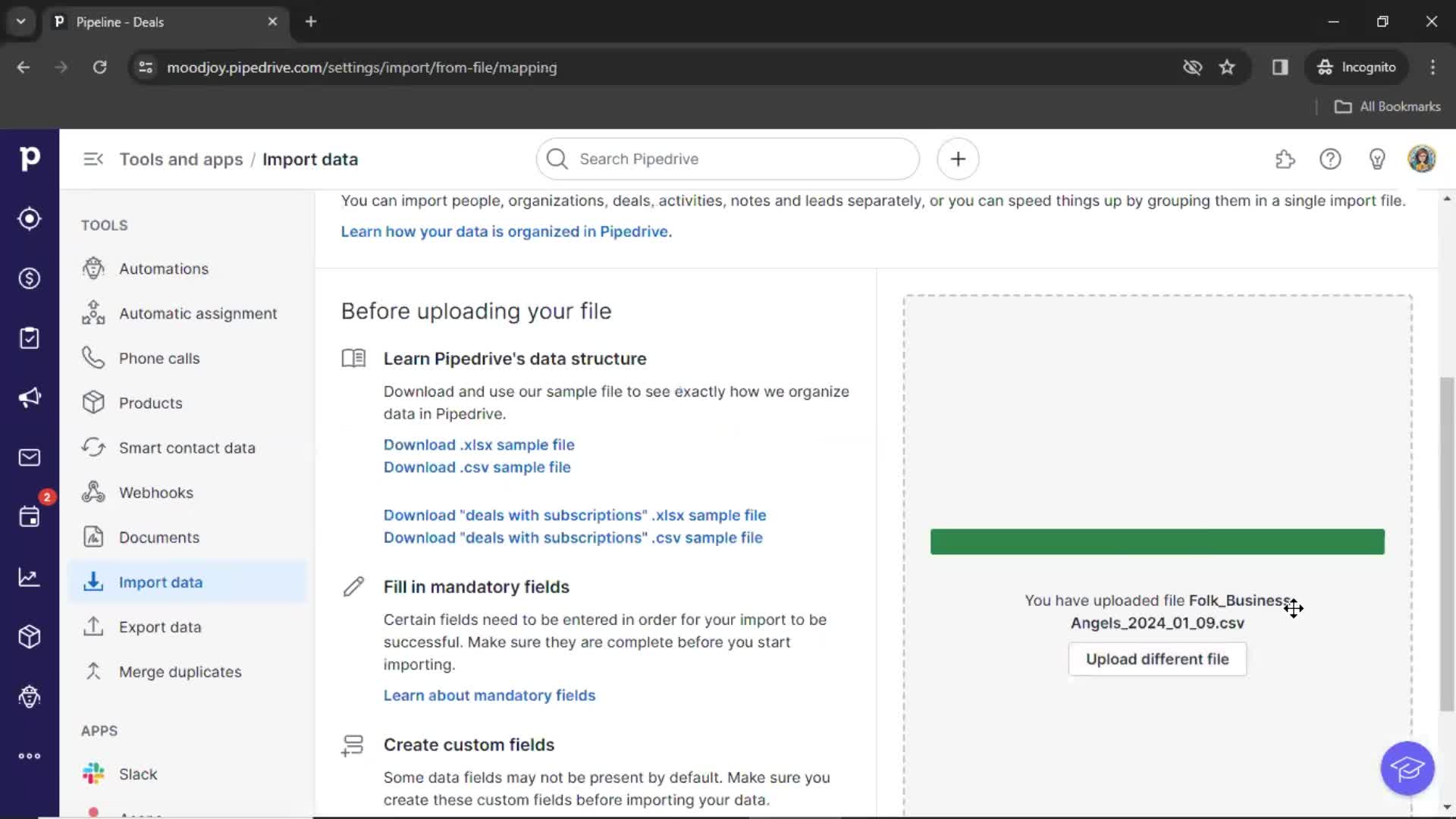Download deals with subscriptions .csv sample

click(x=573, y=538)
